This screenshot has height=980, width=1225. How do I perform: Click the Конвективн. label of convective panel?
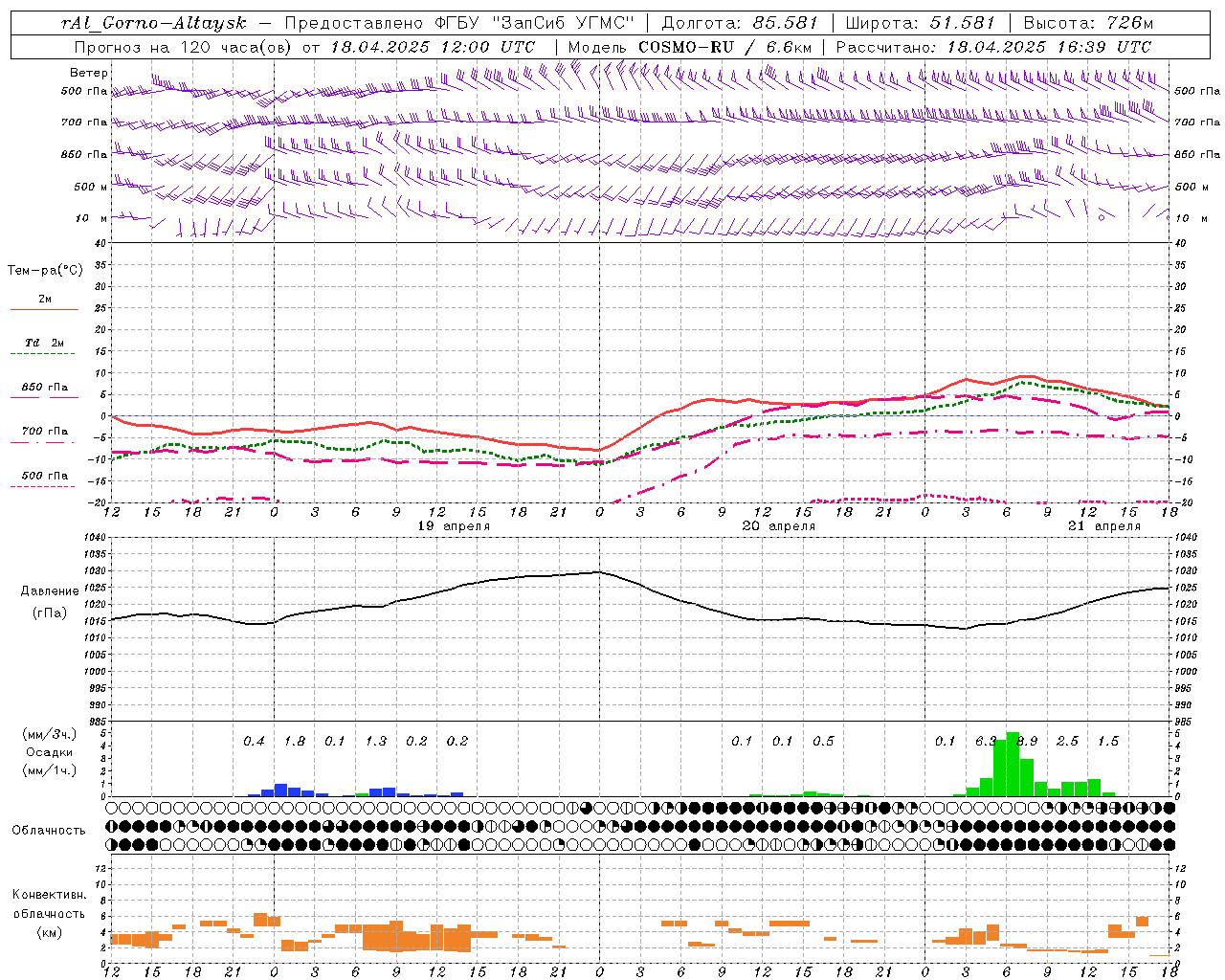click(50, 895)
